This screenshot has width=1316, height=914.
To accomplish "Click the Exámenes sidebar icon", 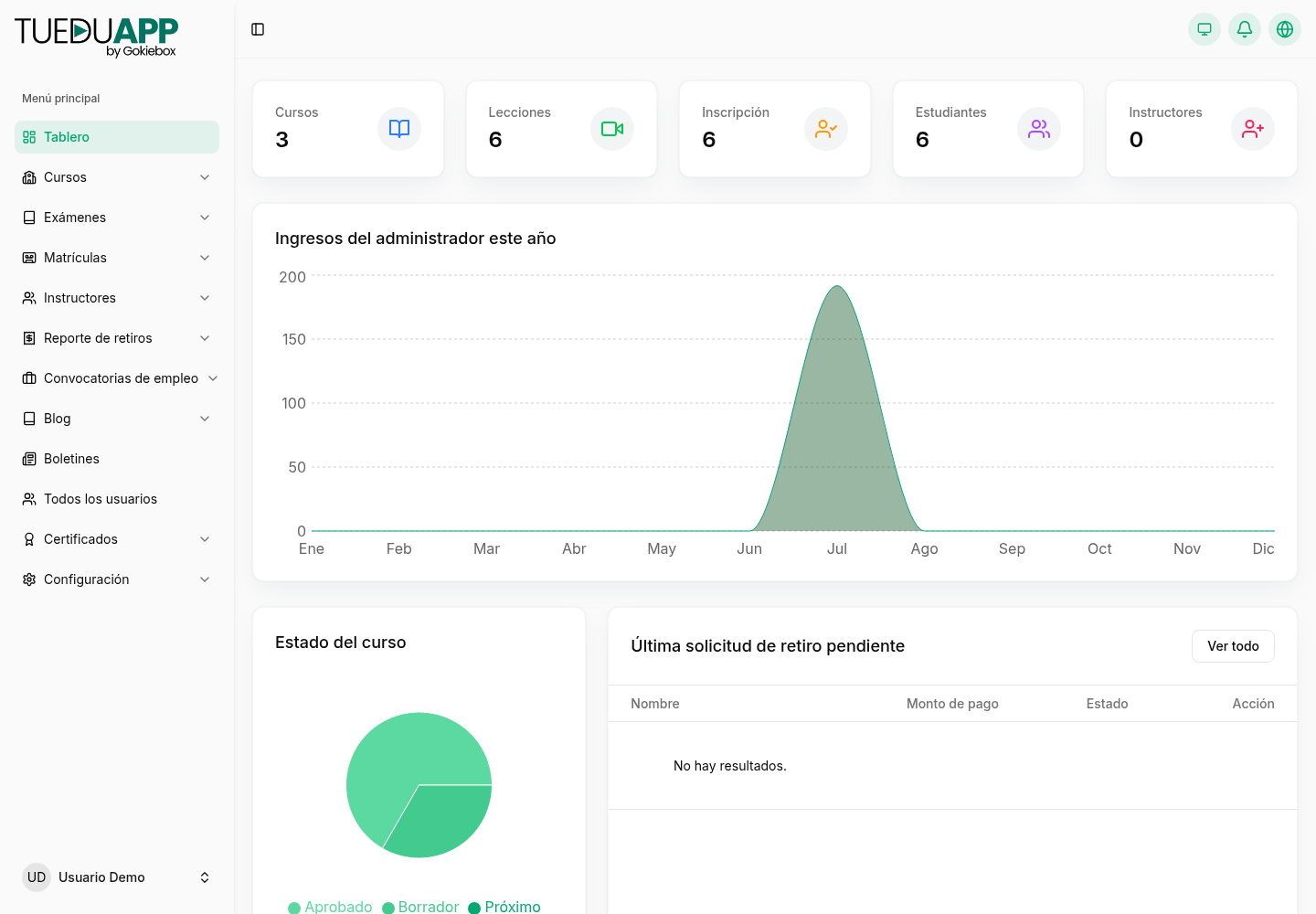I will click(29, 218).
